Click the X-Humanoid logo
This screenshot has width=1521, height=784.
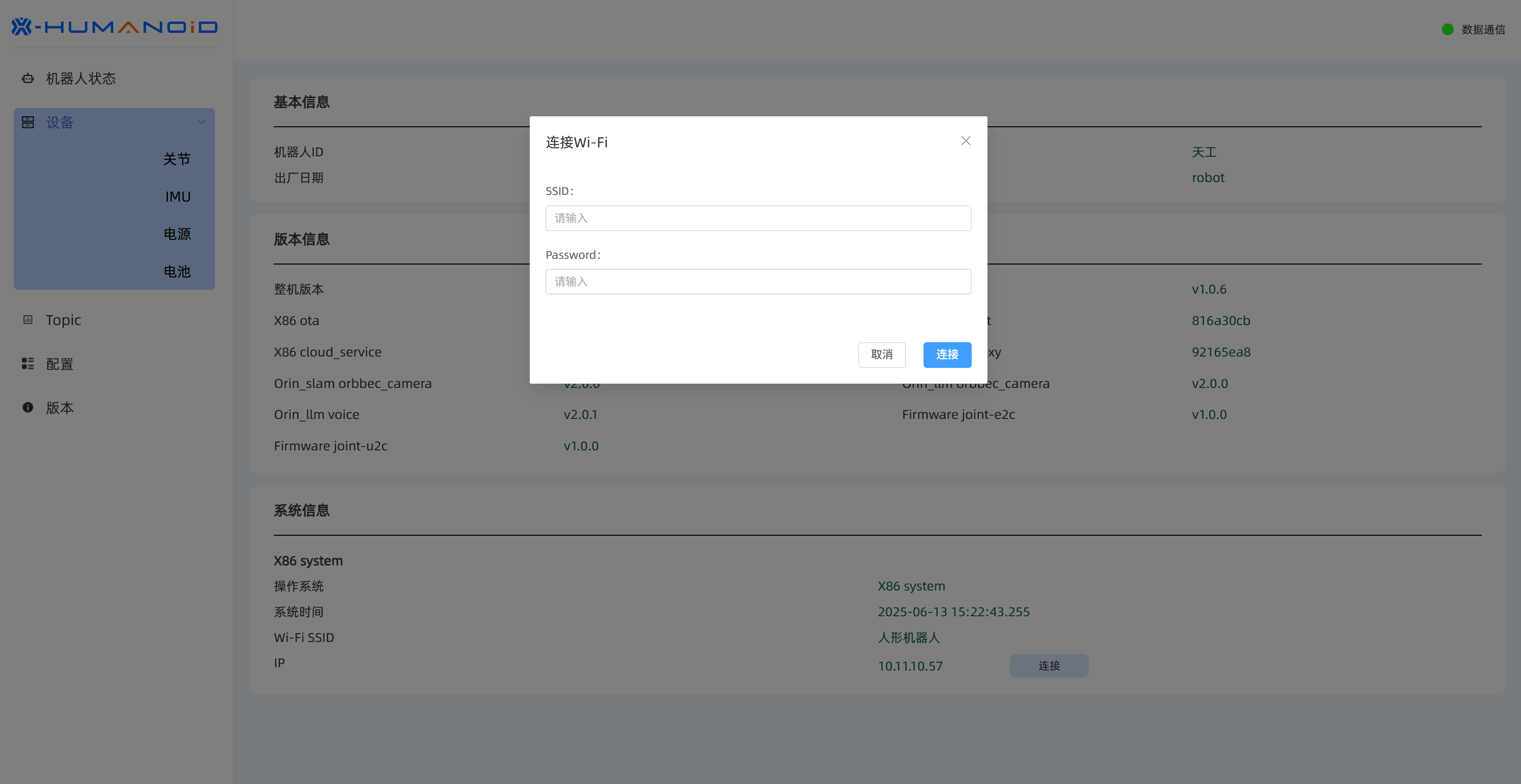click(x=114, y=27)
